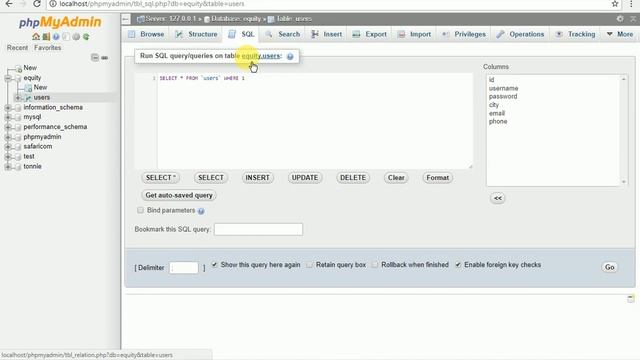Expand the information_schema database
Screen dimensions: 640x360
[8, 107]
